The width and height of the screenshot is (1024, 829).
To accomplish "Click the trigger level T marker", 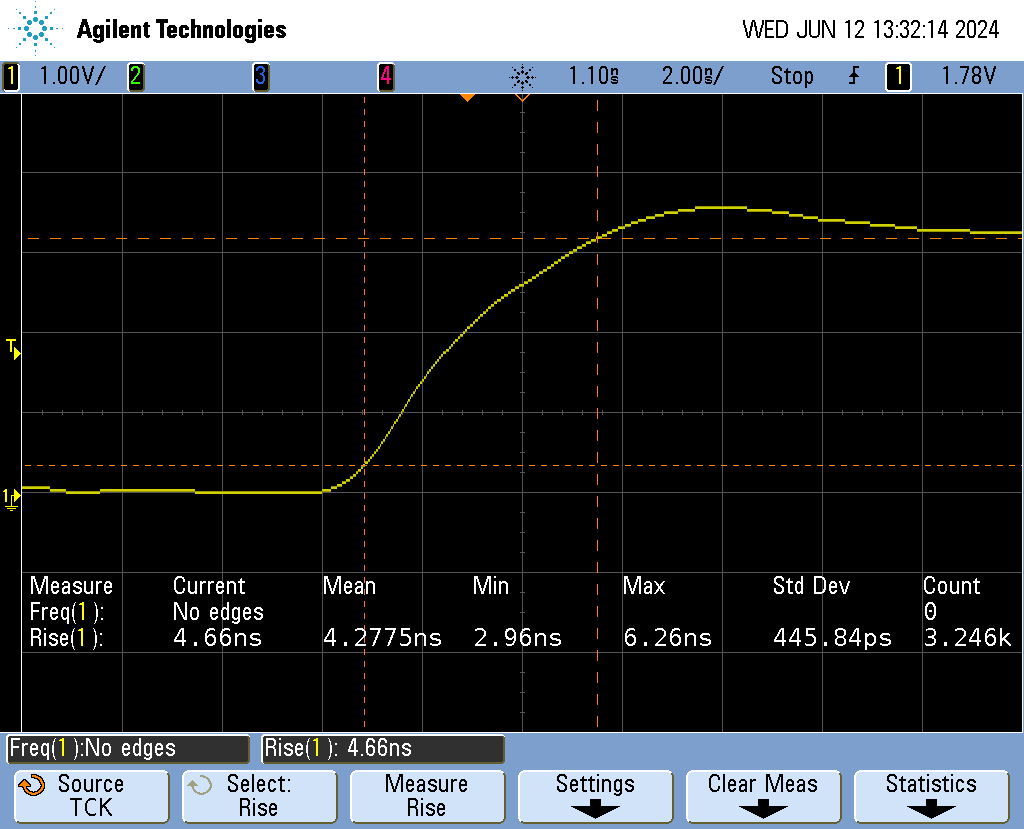I will click(x=13, y=349).
